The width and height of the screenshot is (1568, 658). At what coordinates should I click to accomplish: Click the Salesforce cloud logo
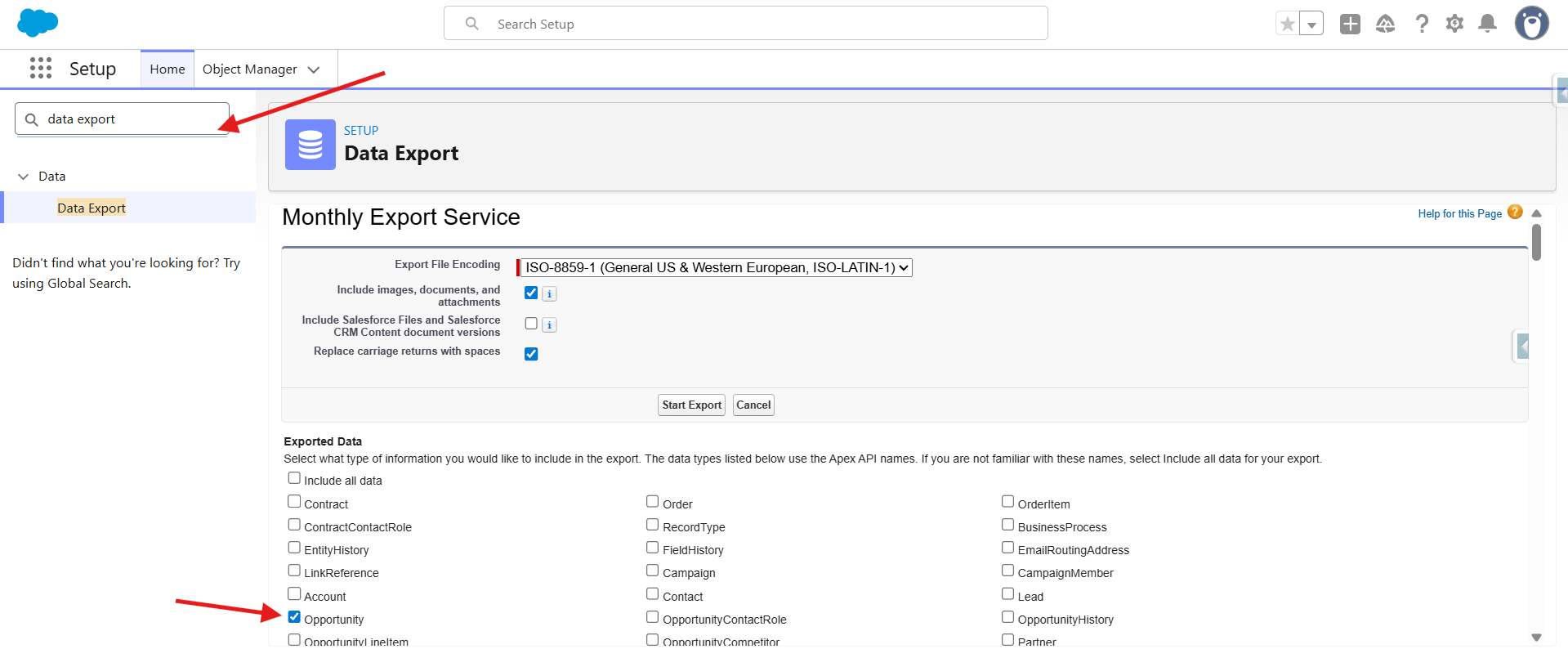pyautogui.click(x=38, y=23)
